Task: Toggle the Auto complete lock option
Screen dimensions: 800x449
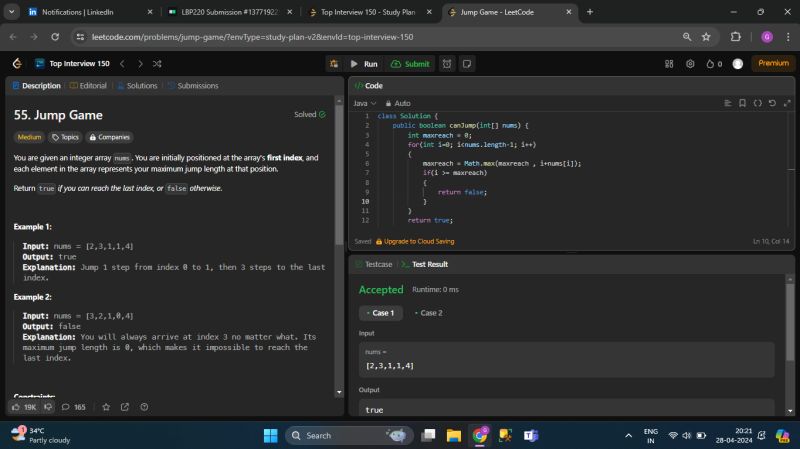Action: point(397,103)
